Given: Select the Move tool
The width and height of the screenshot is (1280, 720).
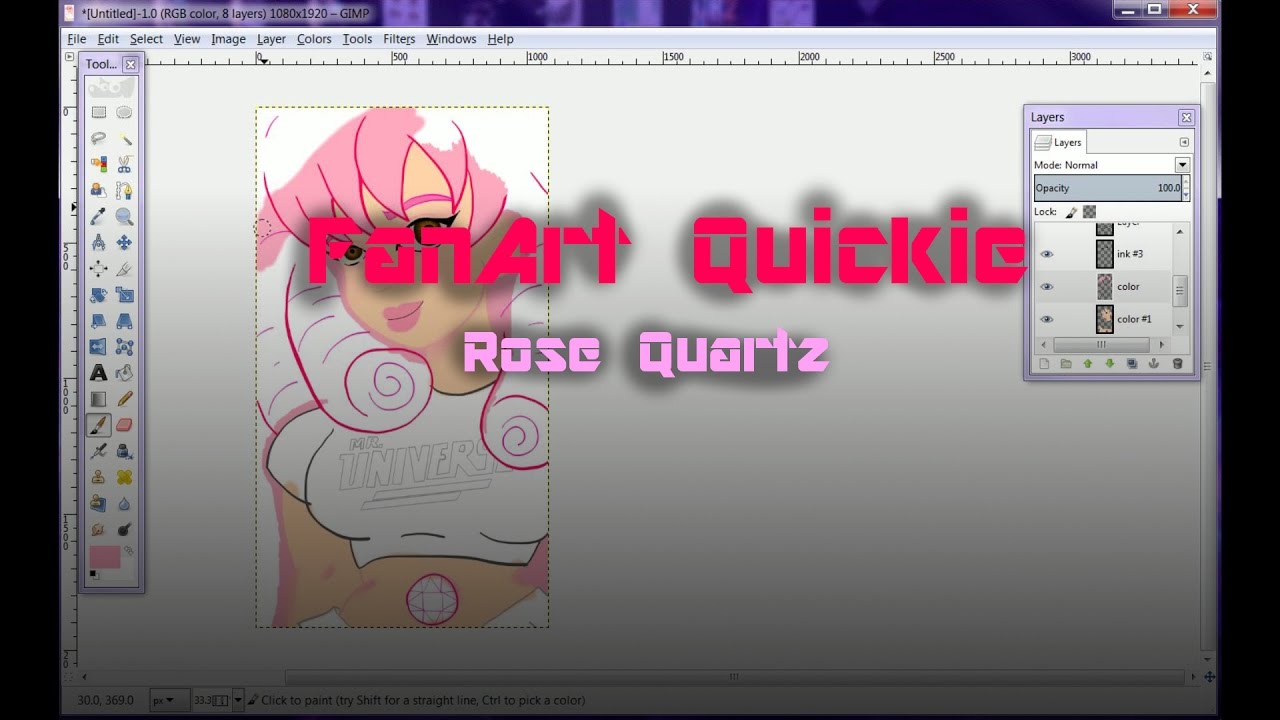Looking at the screenshot, I should (124, 242).
